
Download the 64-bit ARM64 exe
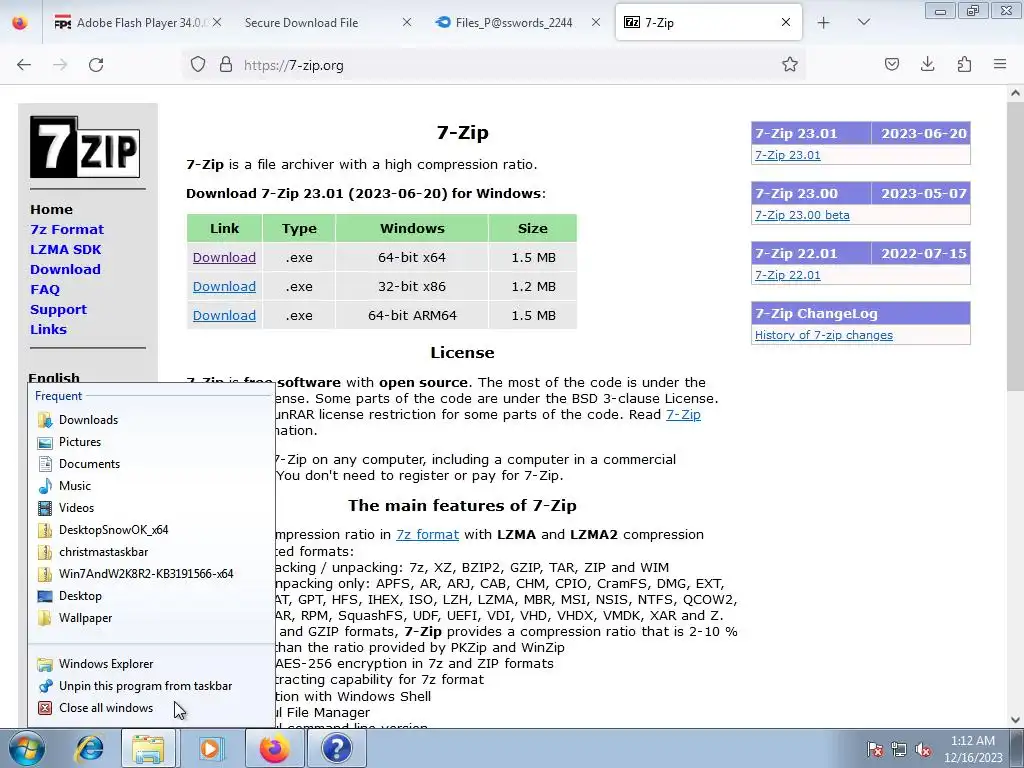pyautogui.click(x=224, y=315)
